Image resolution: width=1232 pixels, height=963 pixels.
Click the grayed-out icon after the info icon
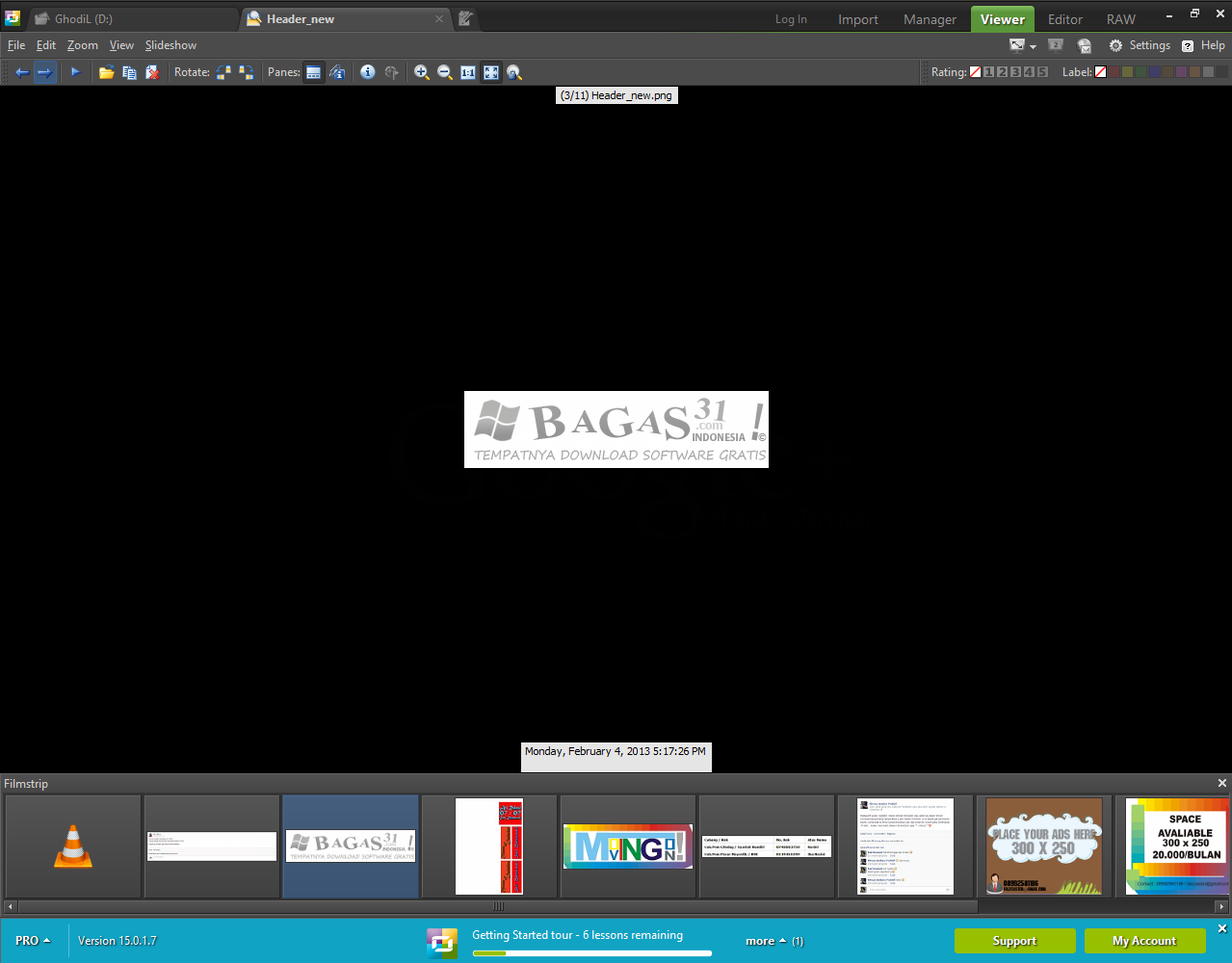(391, 72)
